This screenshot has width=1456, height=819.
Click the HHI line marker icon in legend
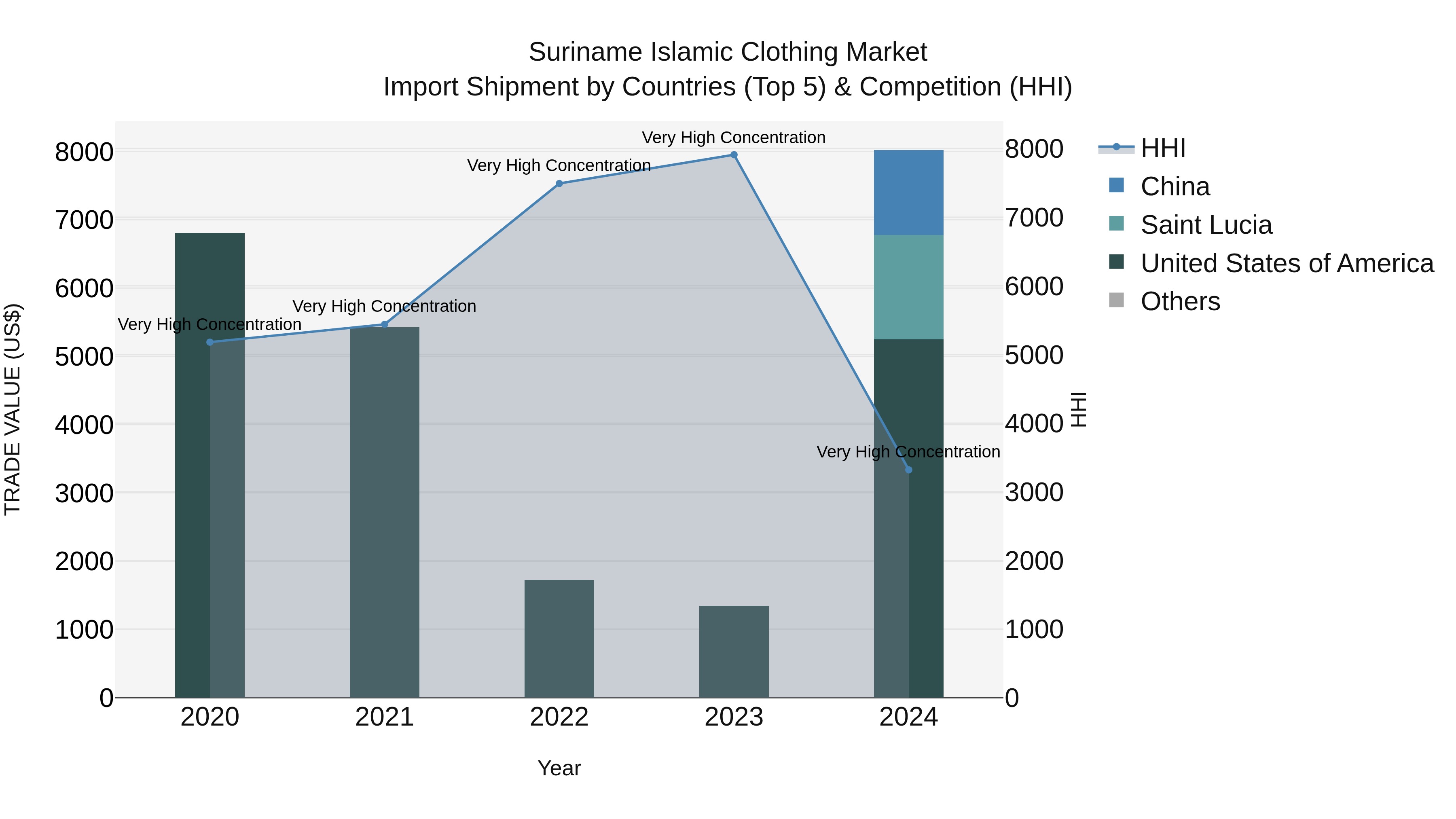[x=1116, y=147]
